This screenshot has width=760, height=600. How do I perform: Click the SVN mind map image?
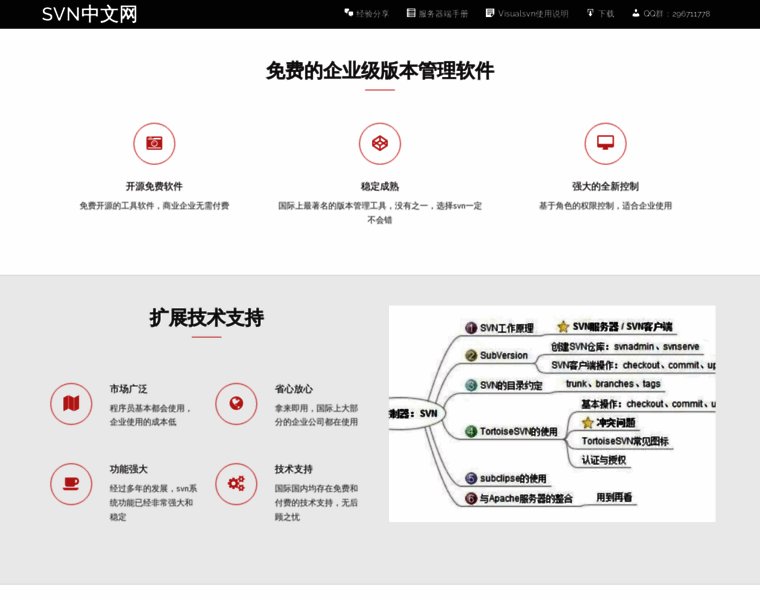[x=552, y=413]
